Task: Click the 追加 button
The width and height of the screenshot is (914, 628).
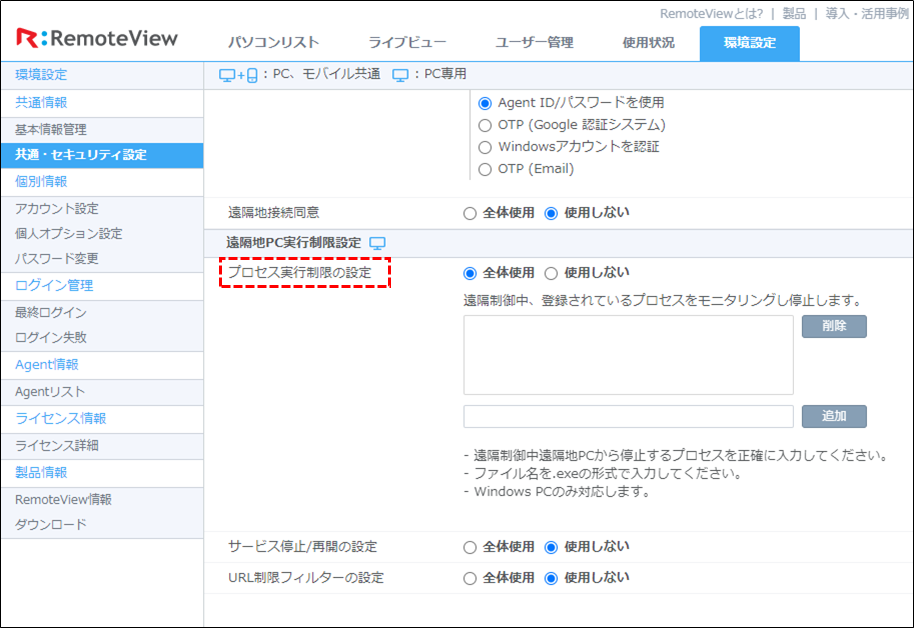Action: tap(834, 416)
